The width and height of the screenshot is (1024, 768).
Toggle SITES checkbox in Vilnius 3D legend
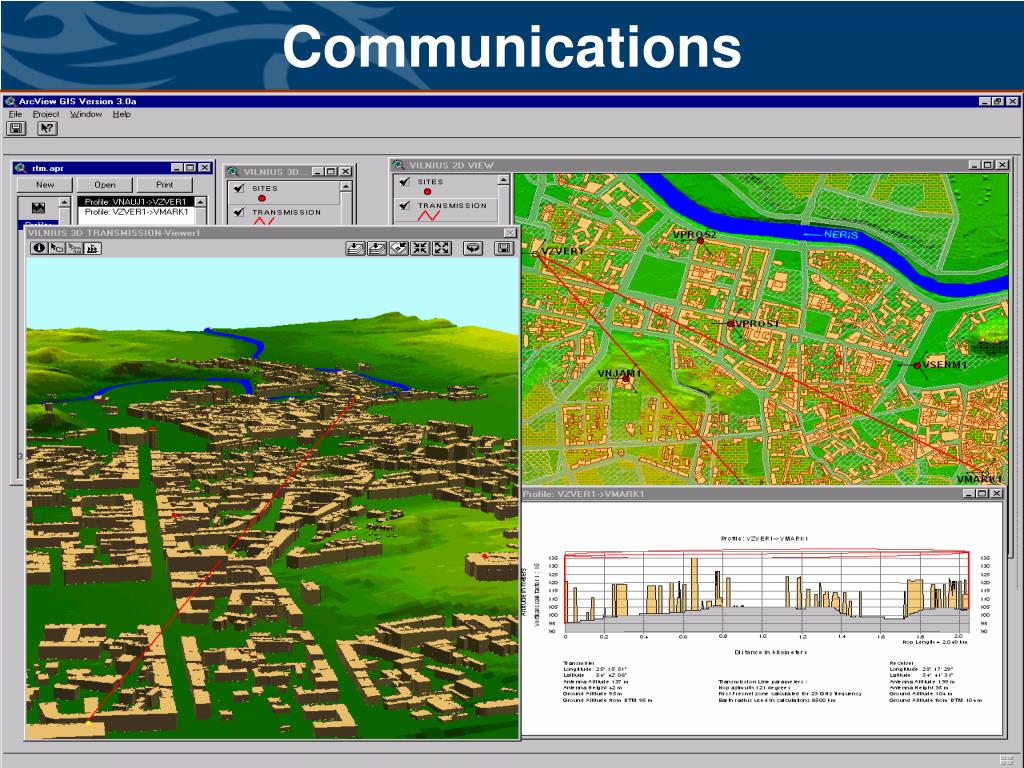(x=237, y=188)
